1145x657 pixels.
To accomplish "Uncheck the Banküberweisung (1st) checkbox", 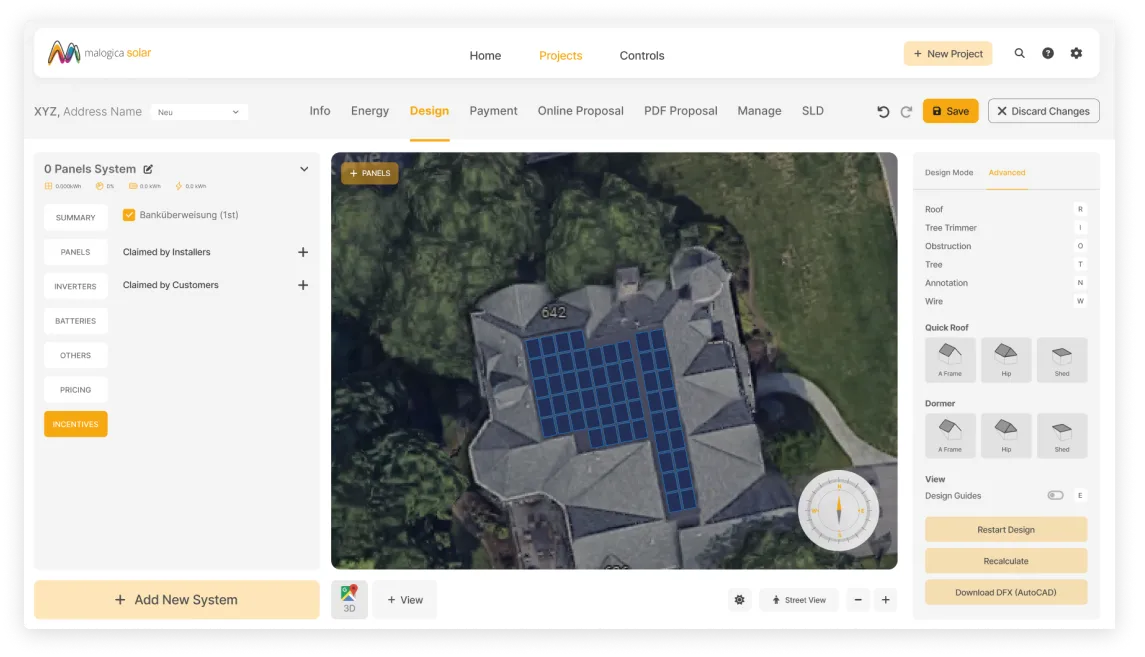I will (129, 215).
